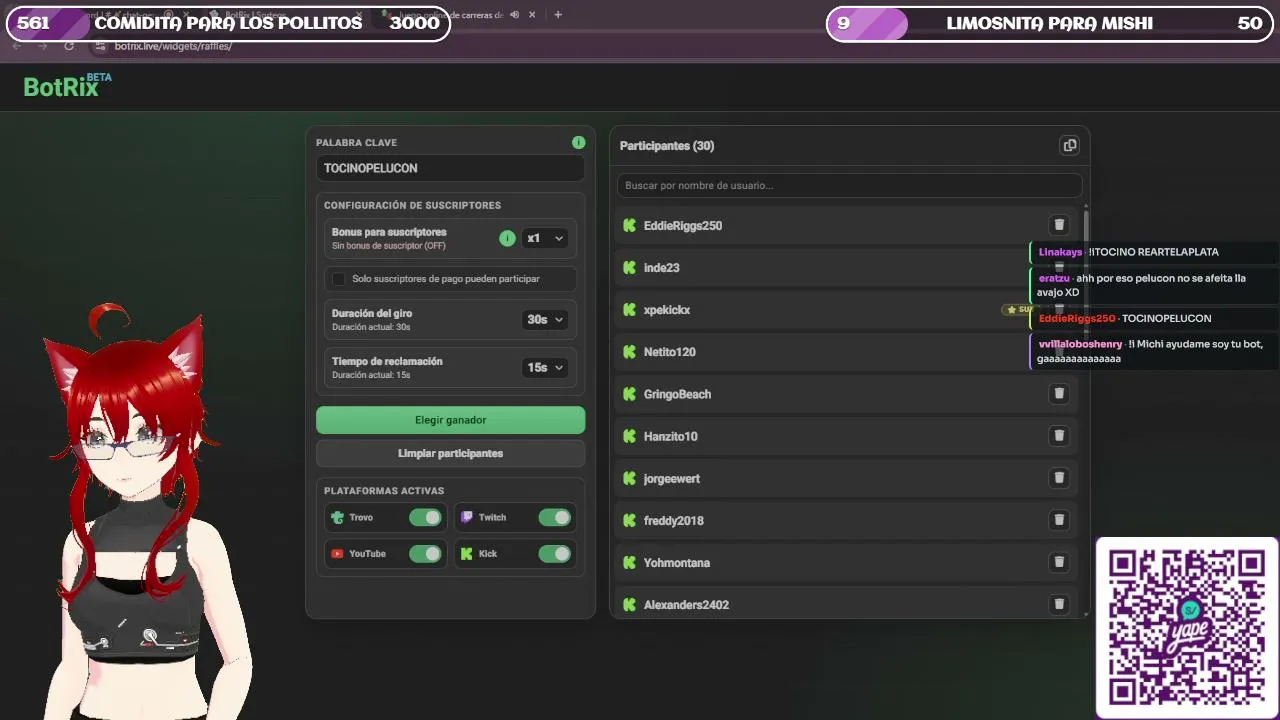Click the TOCINOPELUCON keyword input field
This screenshot has width=1280, height=720.
pos(451,168)
